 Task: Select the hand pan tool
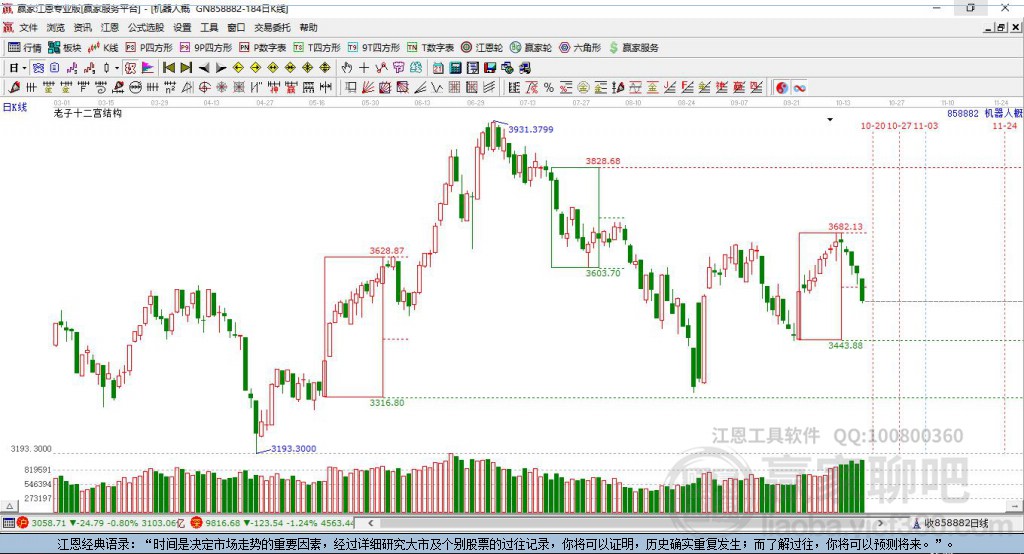(347, 68)
